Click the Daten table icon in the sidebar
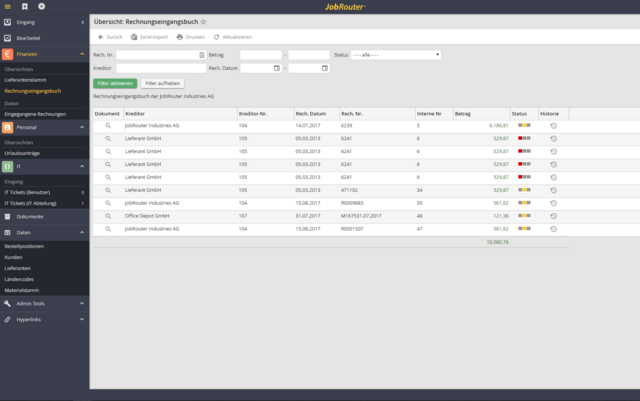 click(x=7, y=233)
